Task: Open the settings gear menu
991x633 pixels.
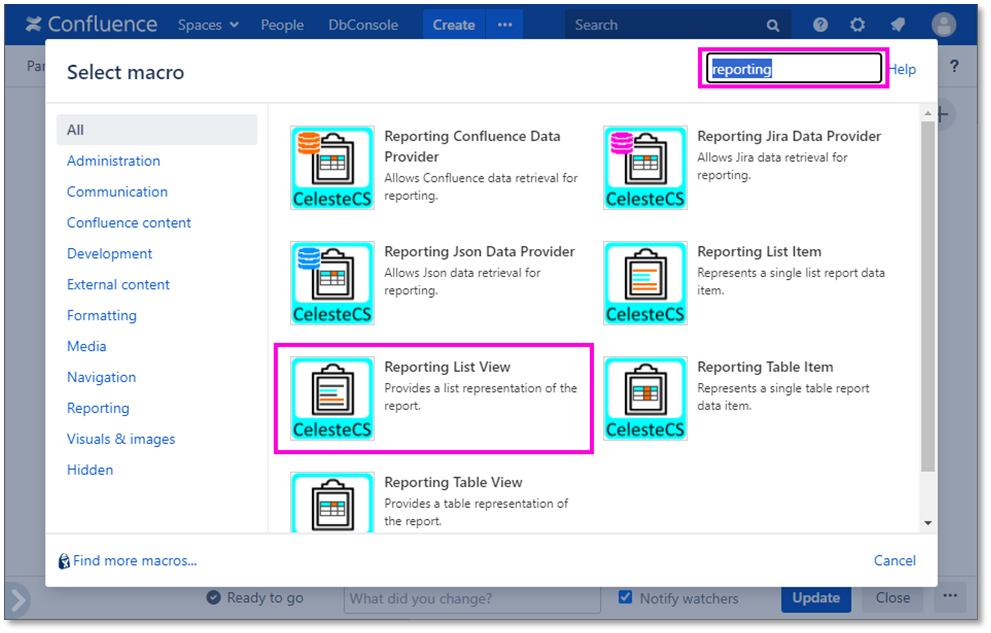Action: [858, 25]
